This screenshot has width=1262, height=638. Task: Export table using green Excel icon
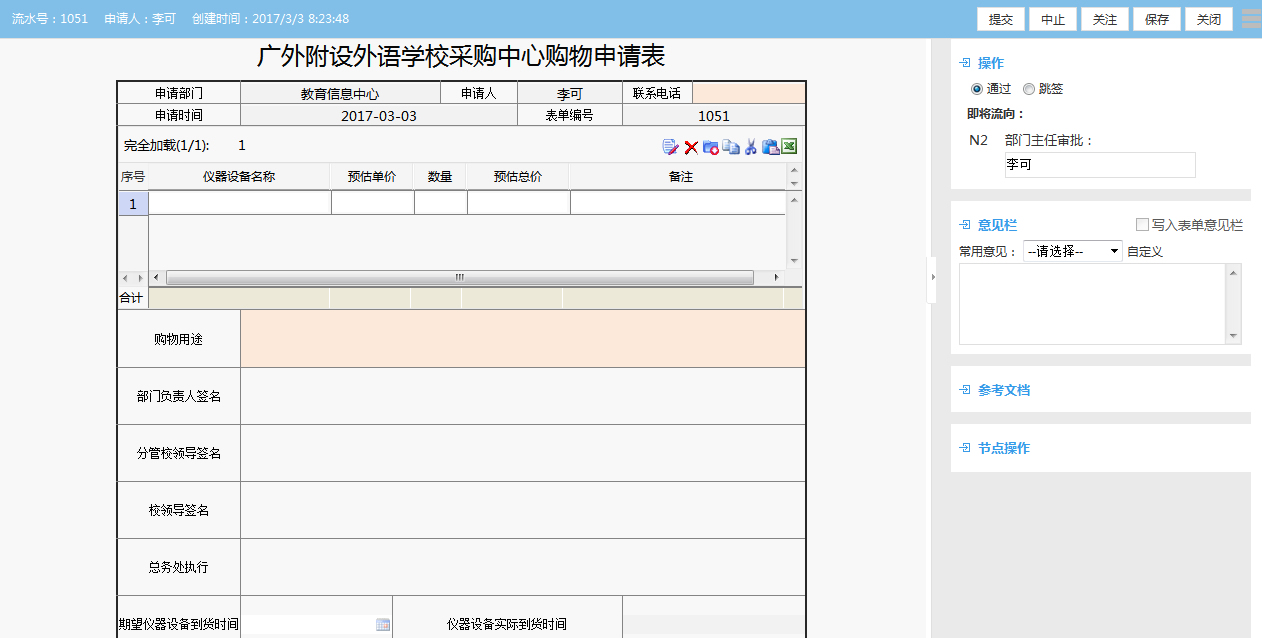tap(789, 147)
